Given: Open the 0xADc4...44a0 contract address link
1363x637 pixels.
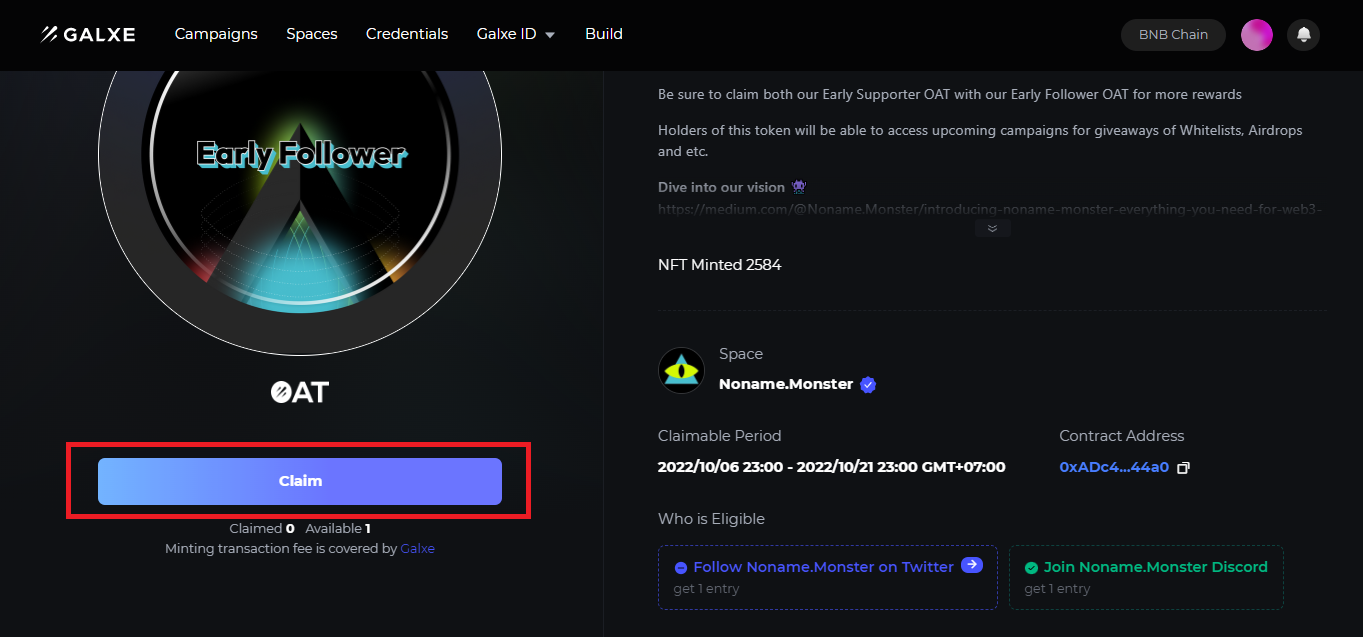Looking at the screenshot, I should pyautogui.click(x=1114, y=467).
